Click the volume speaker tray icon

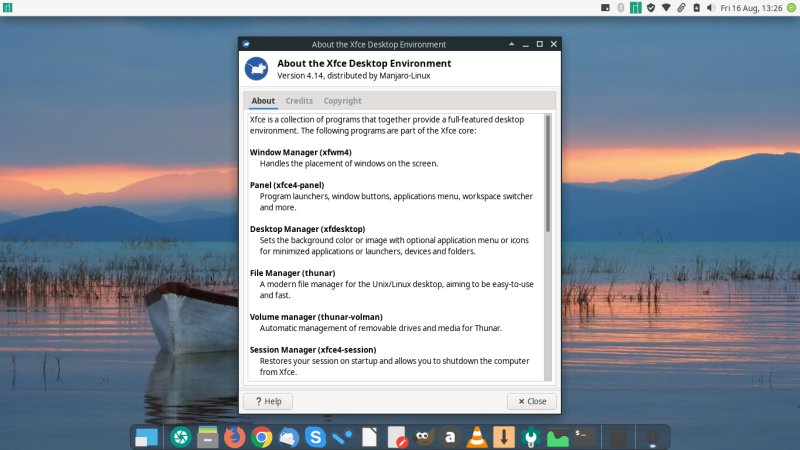click(710, 8)
